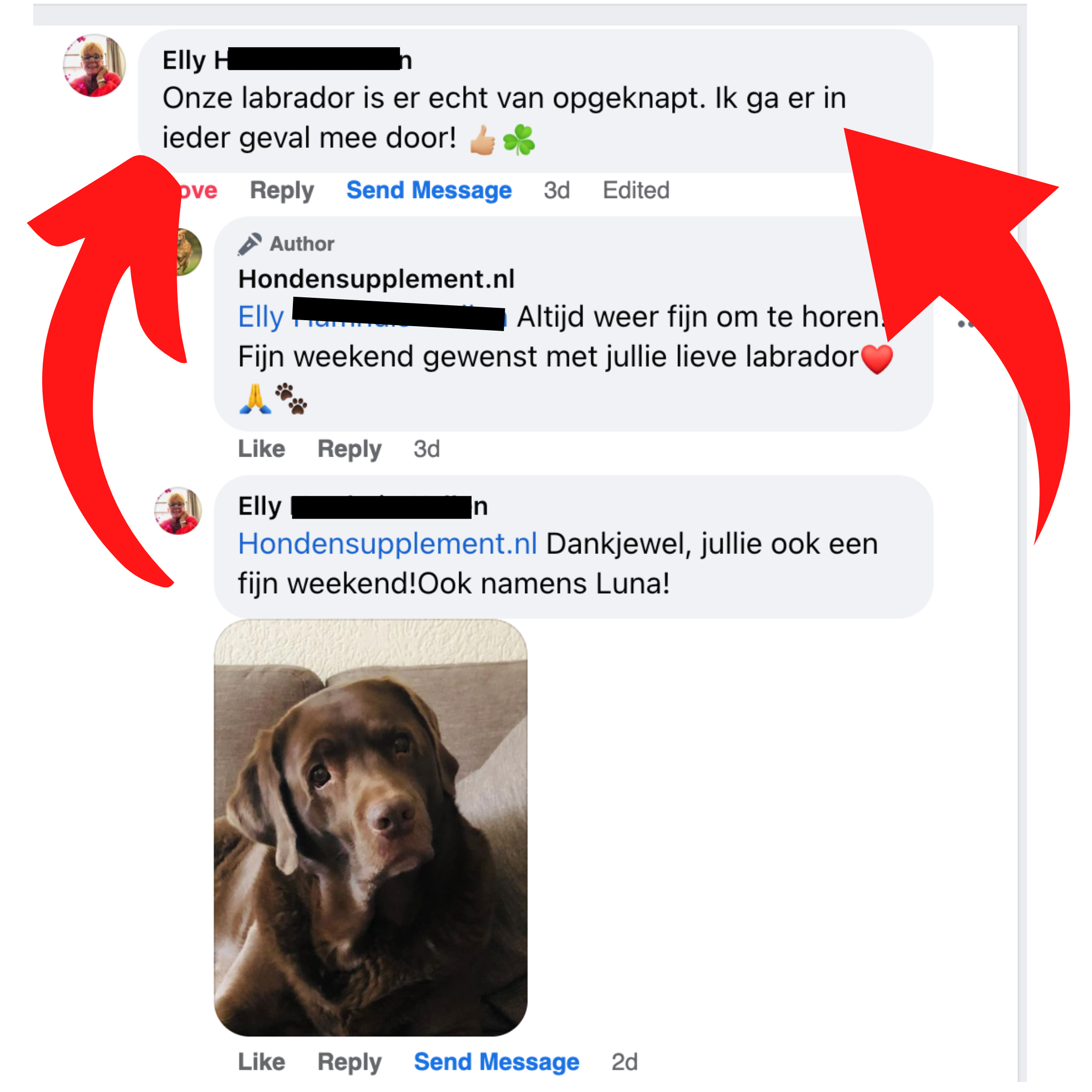Click Reply under the labrador comment
Screen dimensions: 1092x1092
[x=281, y=191]
